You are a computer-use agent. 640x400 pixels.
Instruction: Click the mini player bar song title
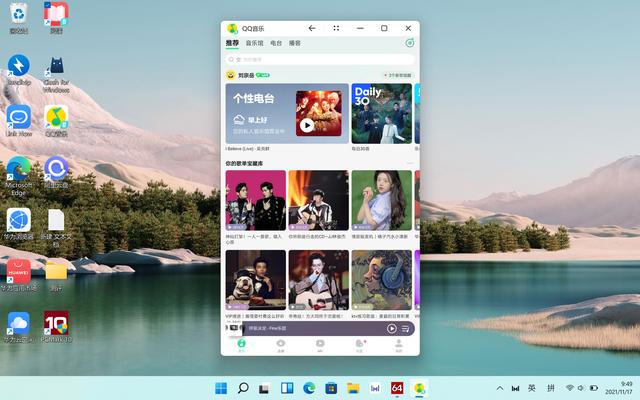(x=267, y=328)
